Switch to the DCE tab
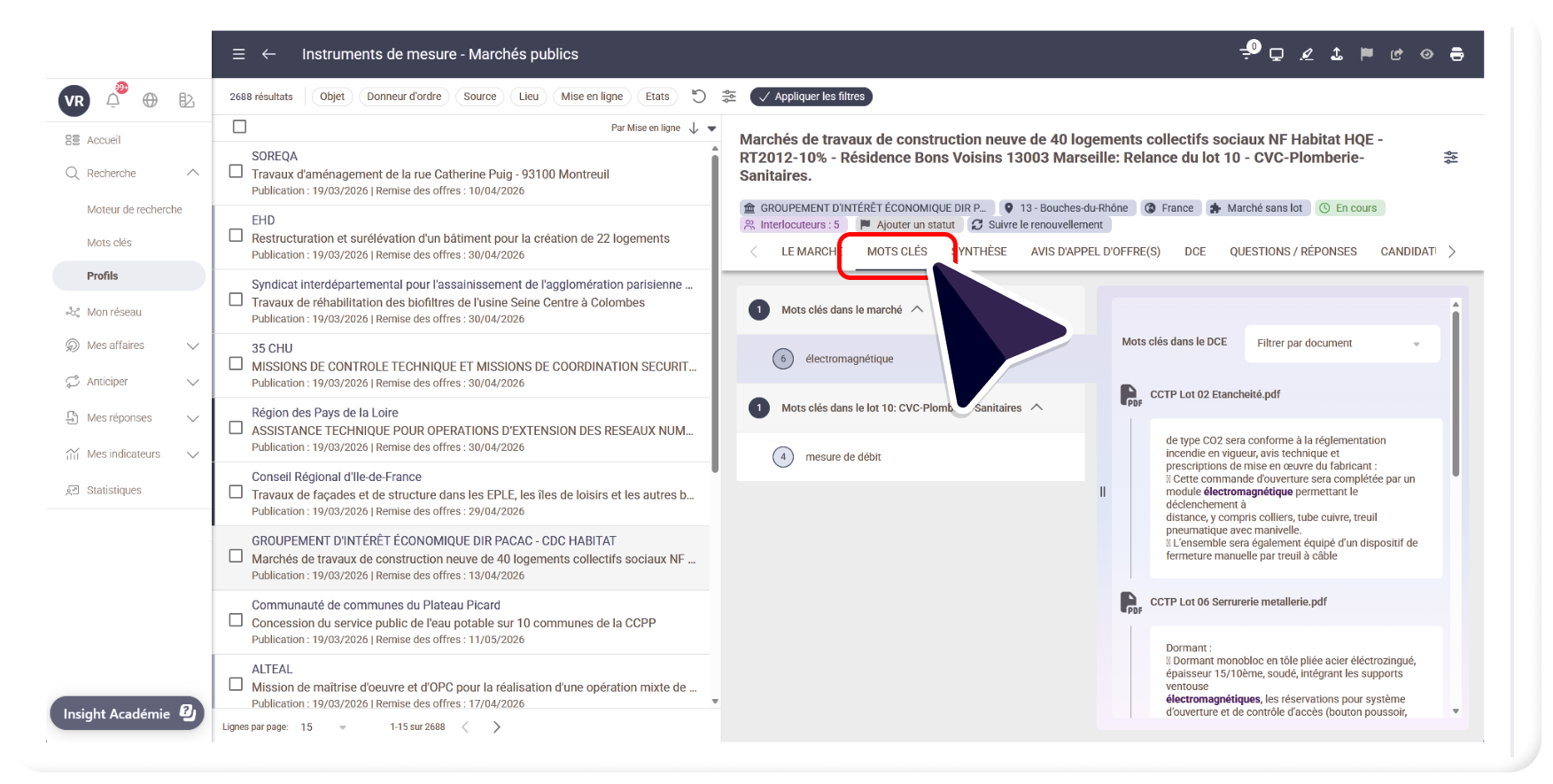1553x784 pixels. [x=1195, y=252]
